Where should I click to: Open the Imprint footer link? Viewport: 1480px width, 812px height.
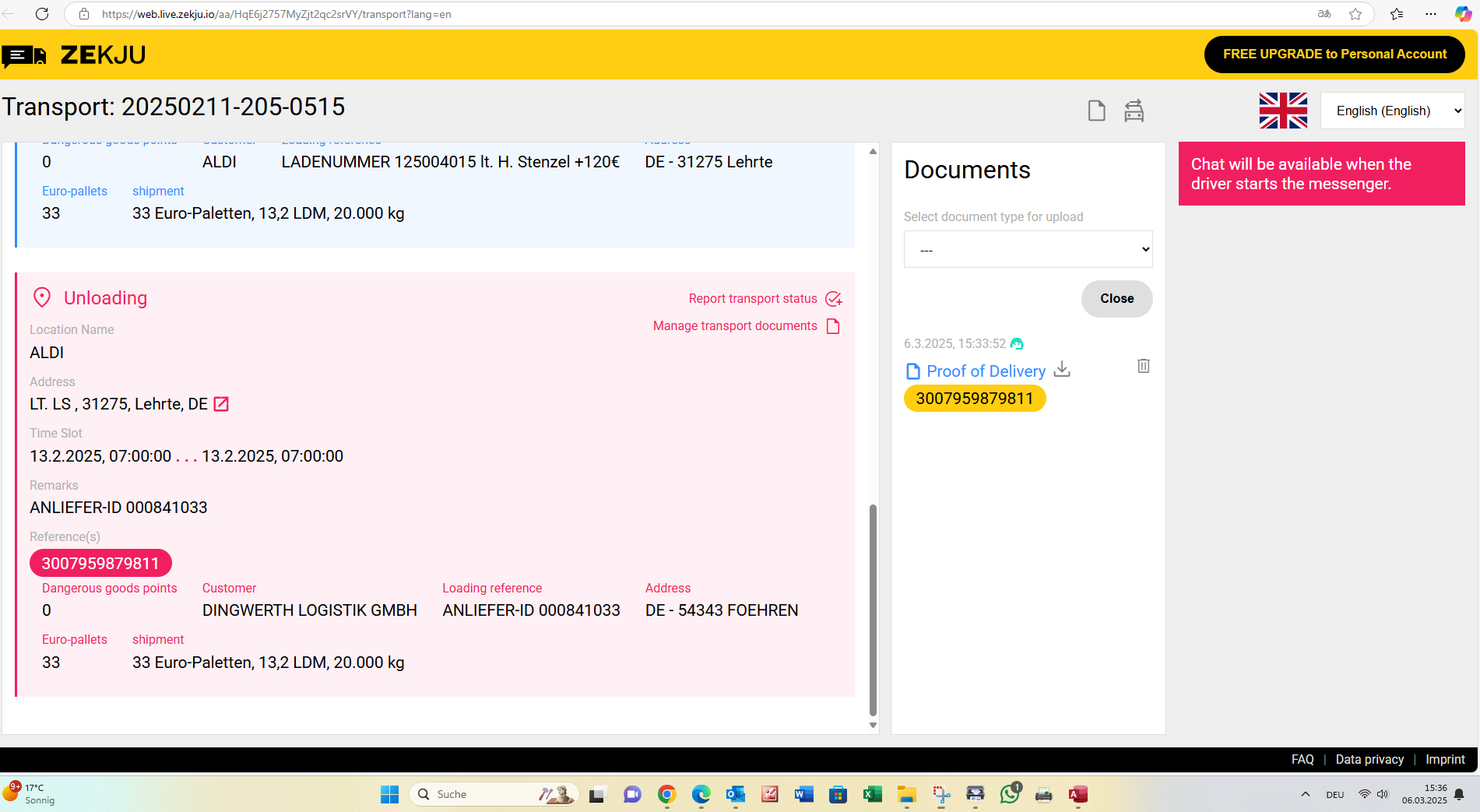pos(1445,759)
